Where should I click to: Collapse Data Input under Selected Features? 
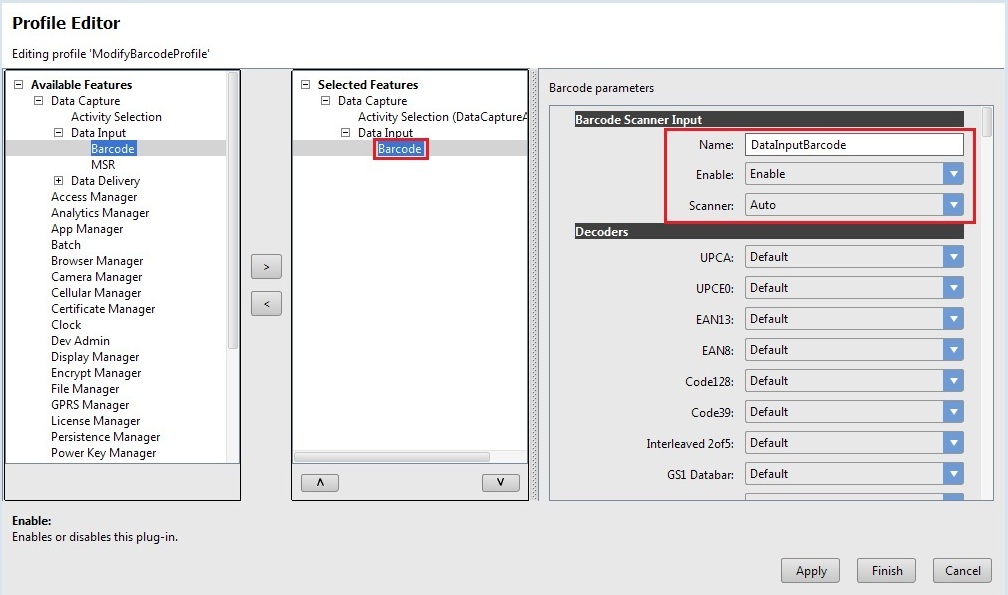346,133
